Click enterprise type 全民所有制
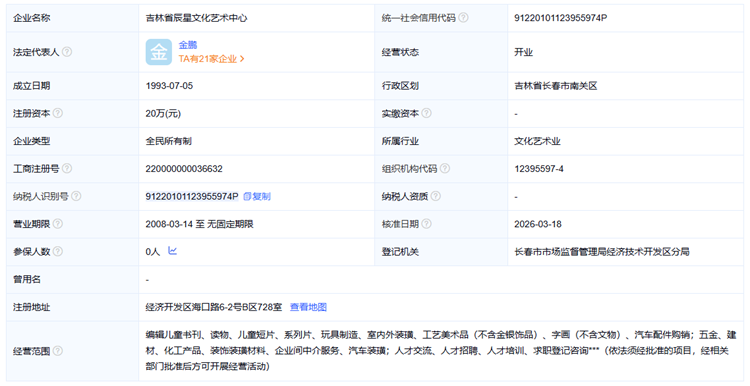750x386 pixels. [169, 141]
